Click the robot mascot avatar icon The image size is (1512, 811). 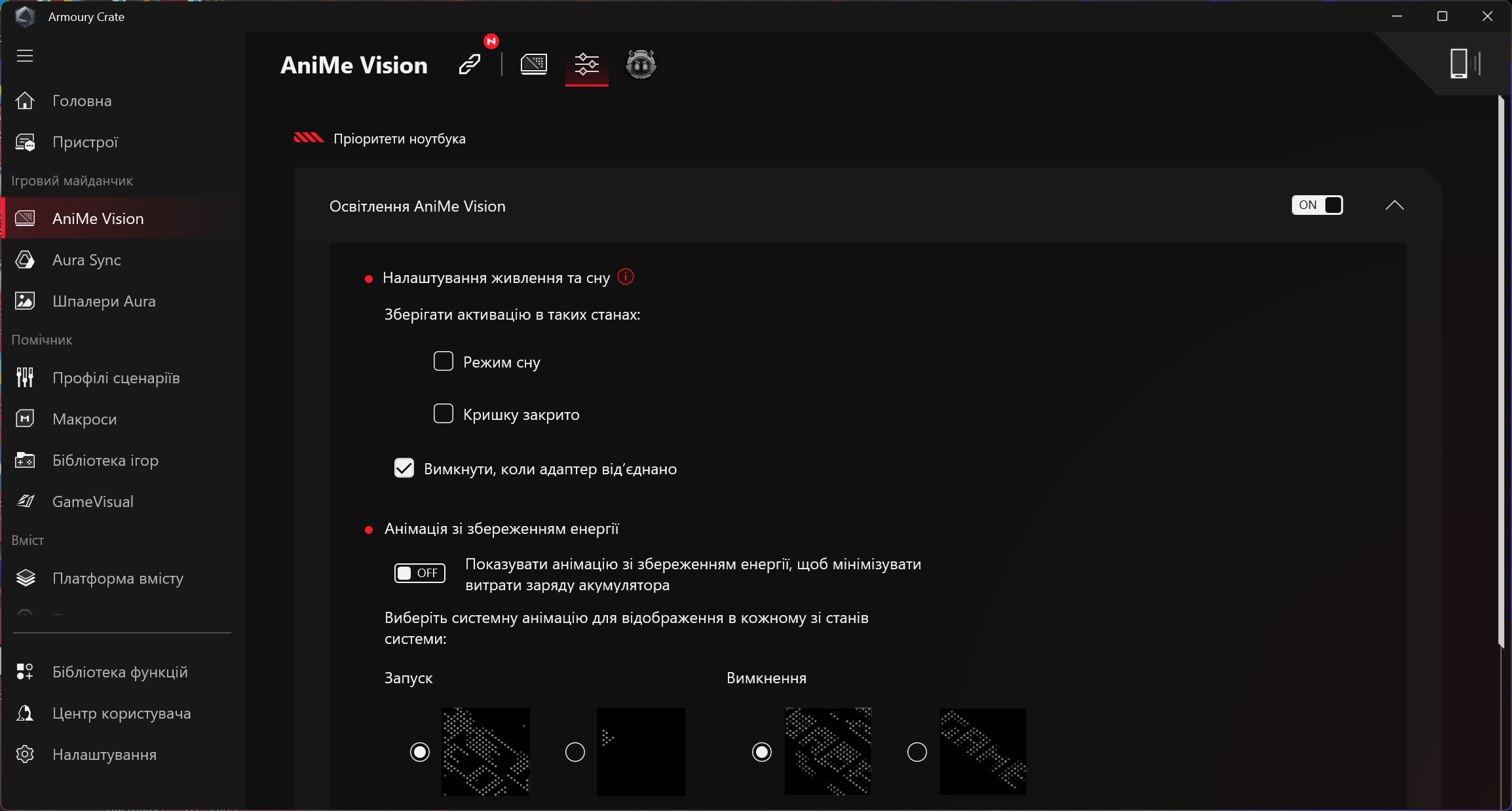point(641,64)
